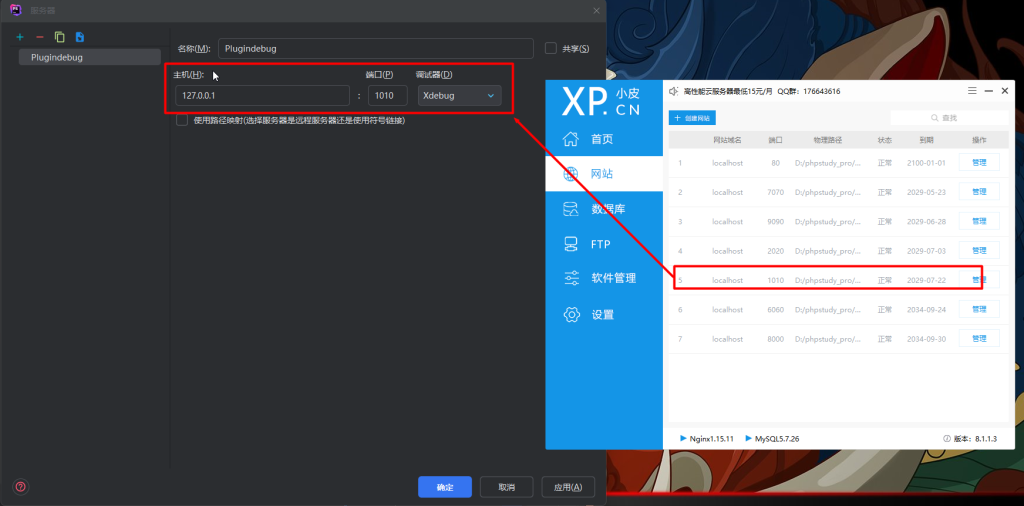Click the phpStudy search box
This screenshot has width=1024, height=506.
[950, 118]
